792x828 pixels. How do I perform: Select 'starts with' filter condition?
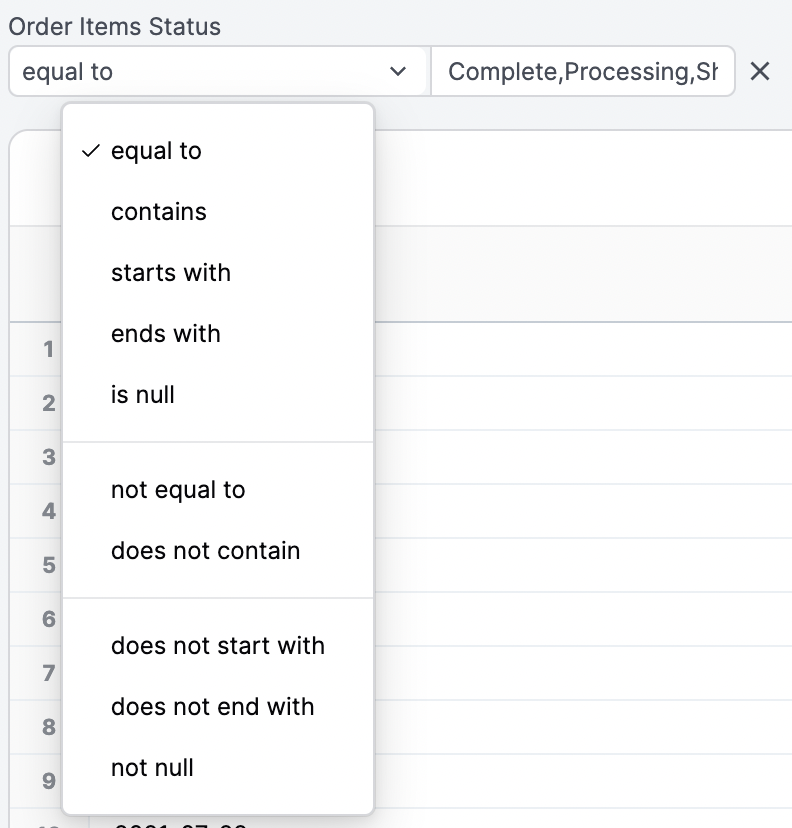[171, 273]
